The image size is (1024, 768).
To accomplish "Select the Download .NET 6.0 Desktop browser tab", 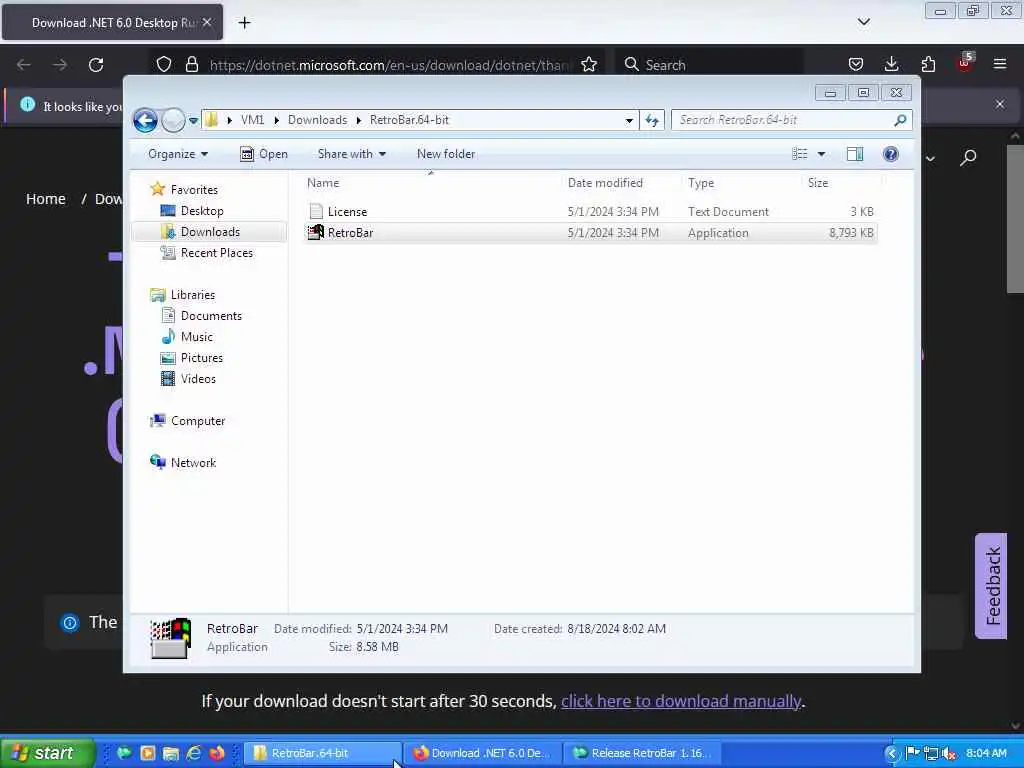I will click(112, 23).
